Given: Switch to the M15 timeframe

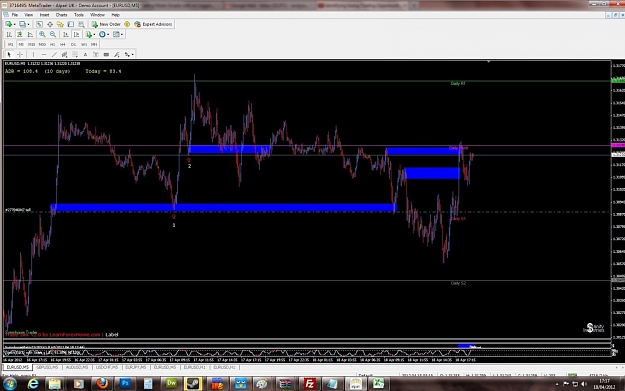Looking at the screenshot, I should pos(31,44).
